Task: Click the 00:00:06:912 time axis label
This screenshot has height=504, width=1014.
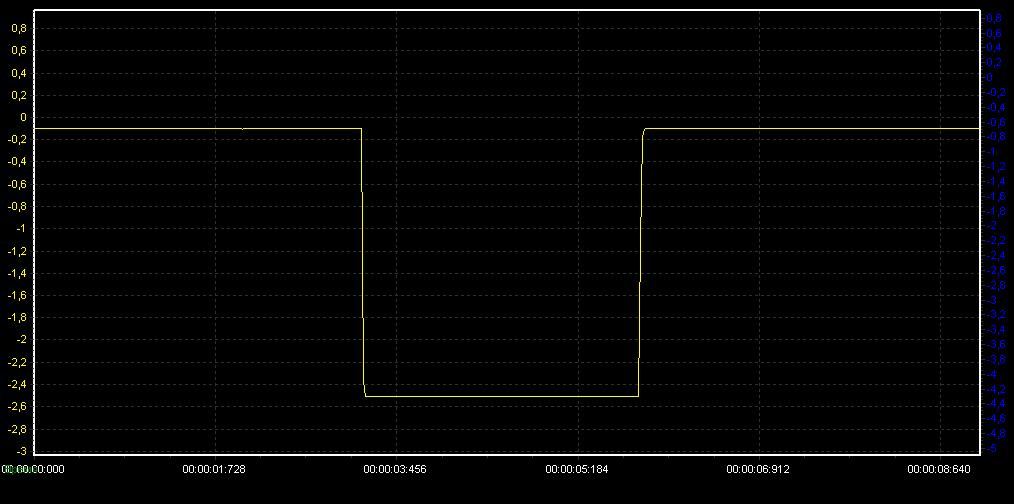Action: [757, 468]
